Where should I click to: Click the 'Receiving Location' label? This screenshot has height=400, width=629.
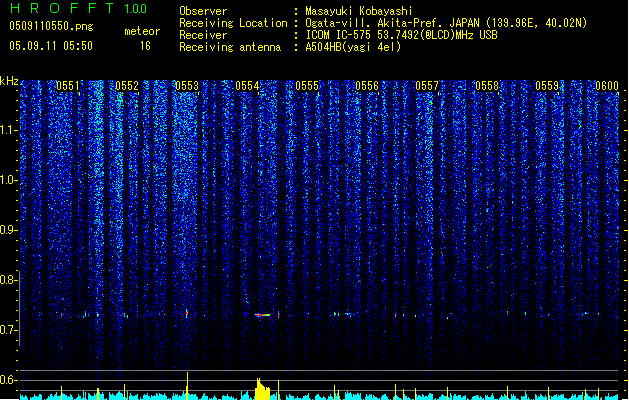(233, 23)
